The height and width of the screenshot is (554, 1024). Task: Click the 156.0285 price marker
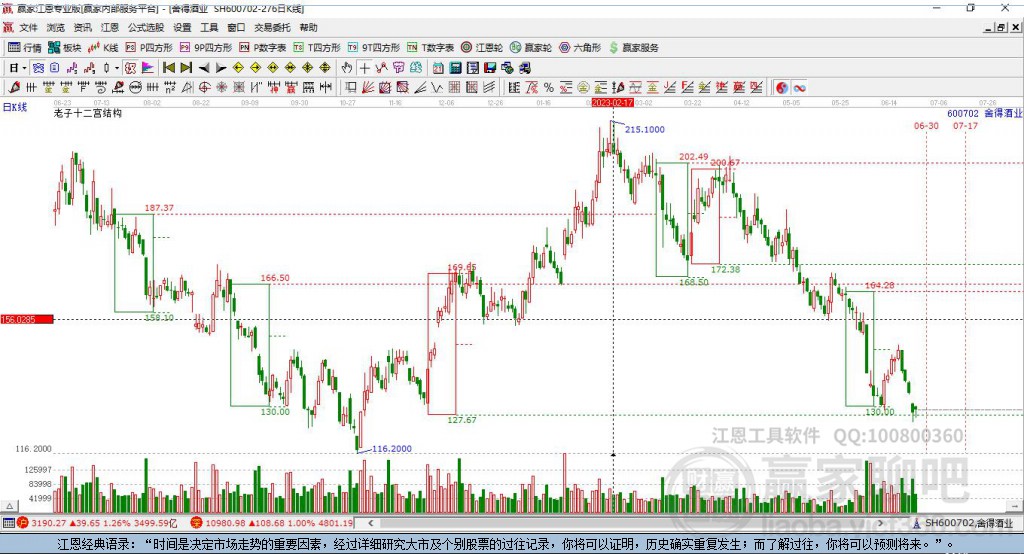point(27,319)
